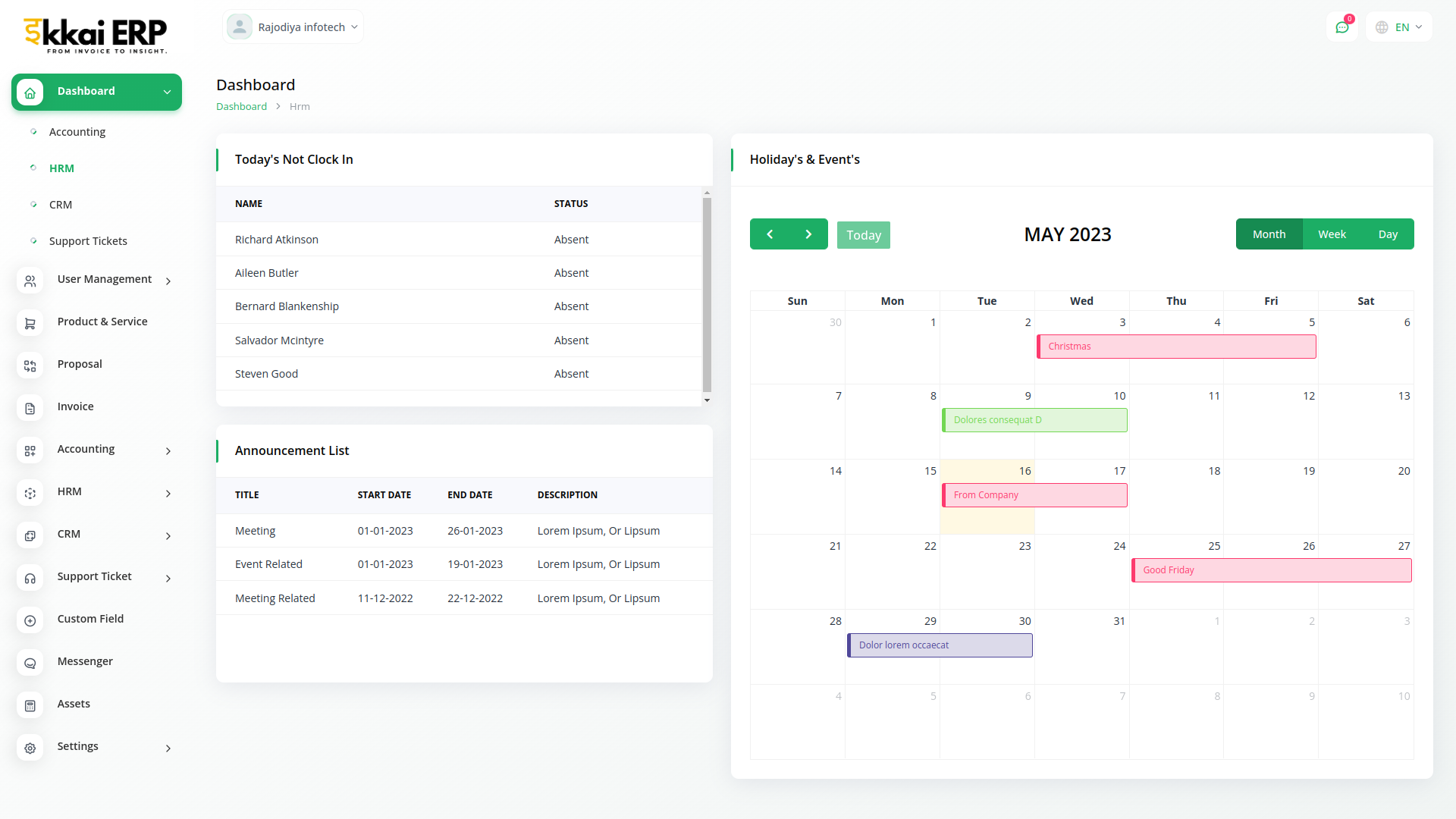
Task: Select CRM in the Dashboard submenu
Action: pyautogui.click(x=61, y=205)
